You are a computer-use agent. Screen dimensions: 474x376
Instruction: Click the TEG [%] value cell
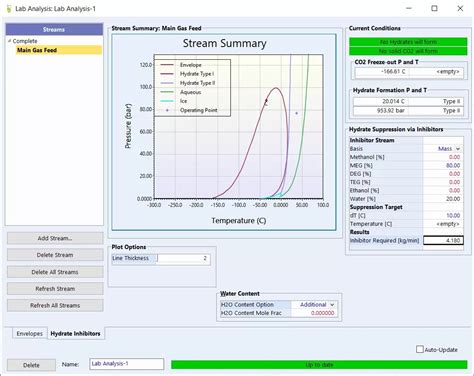(x=443, y=182)
